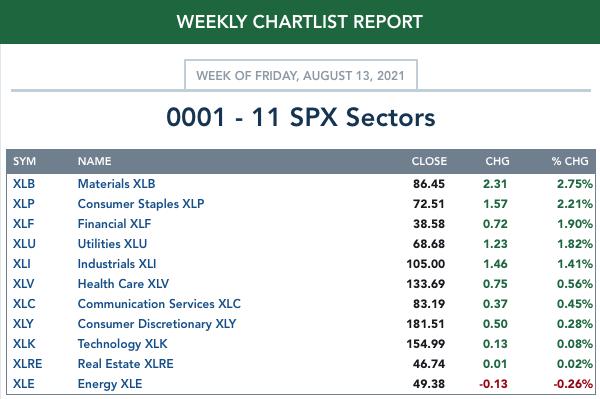600x399 pixels.
Task: Sort by the % CHG column header
Action: pos(570,161)
